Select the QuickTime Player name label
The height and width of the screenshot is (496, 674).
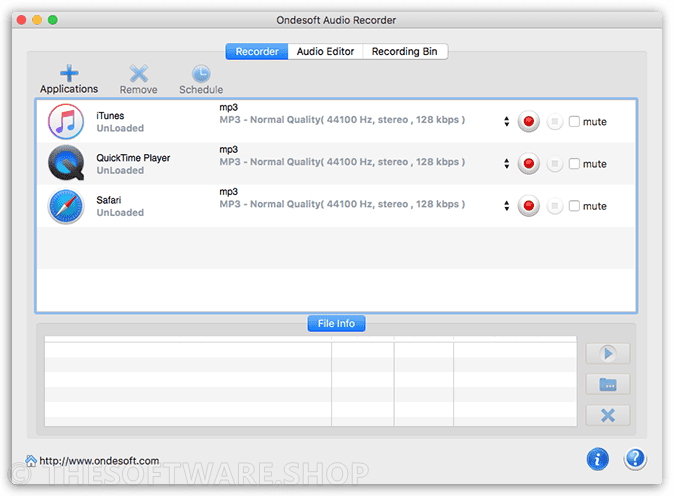click(x=133, y=158)
